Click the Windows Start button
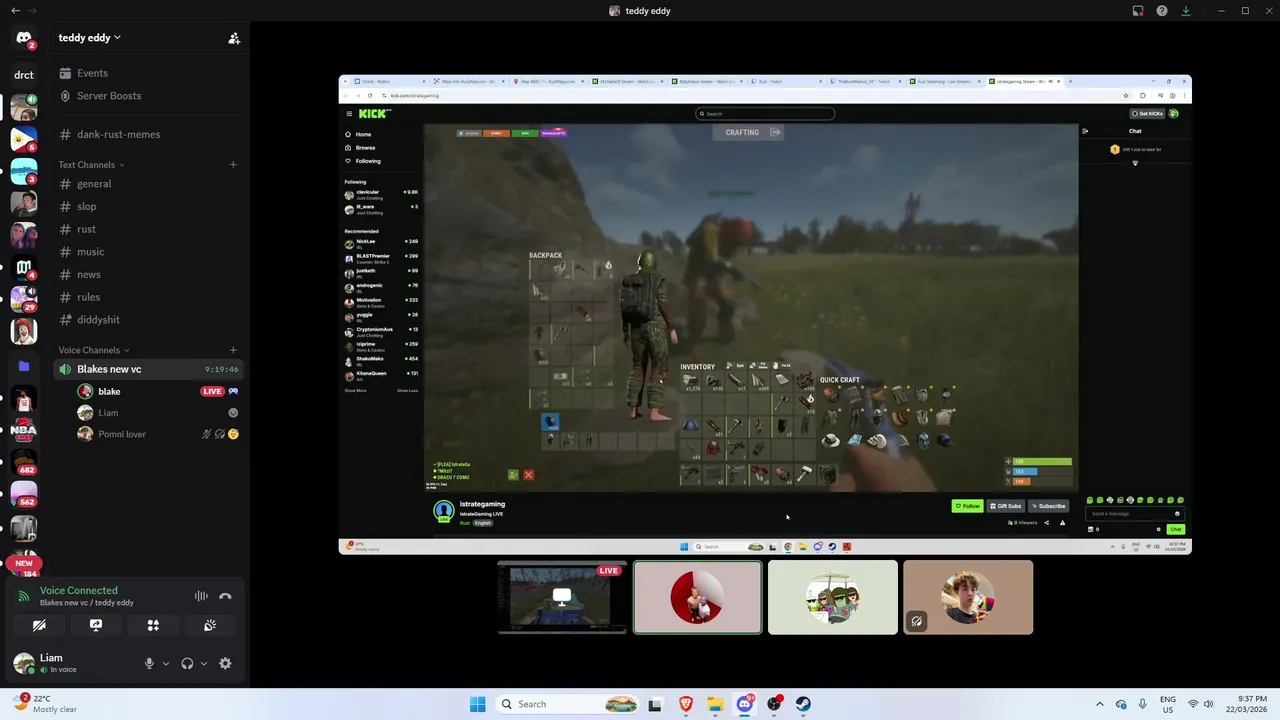The image size is (1280, 720). tap(477, 704)
